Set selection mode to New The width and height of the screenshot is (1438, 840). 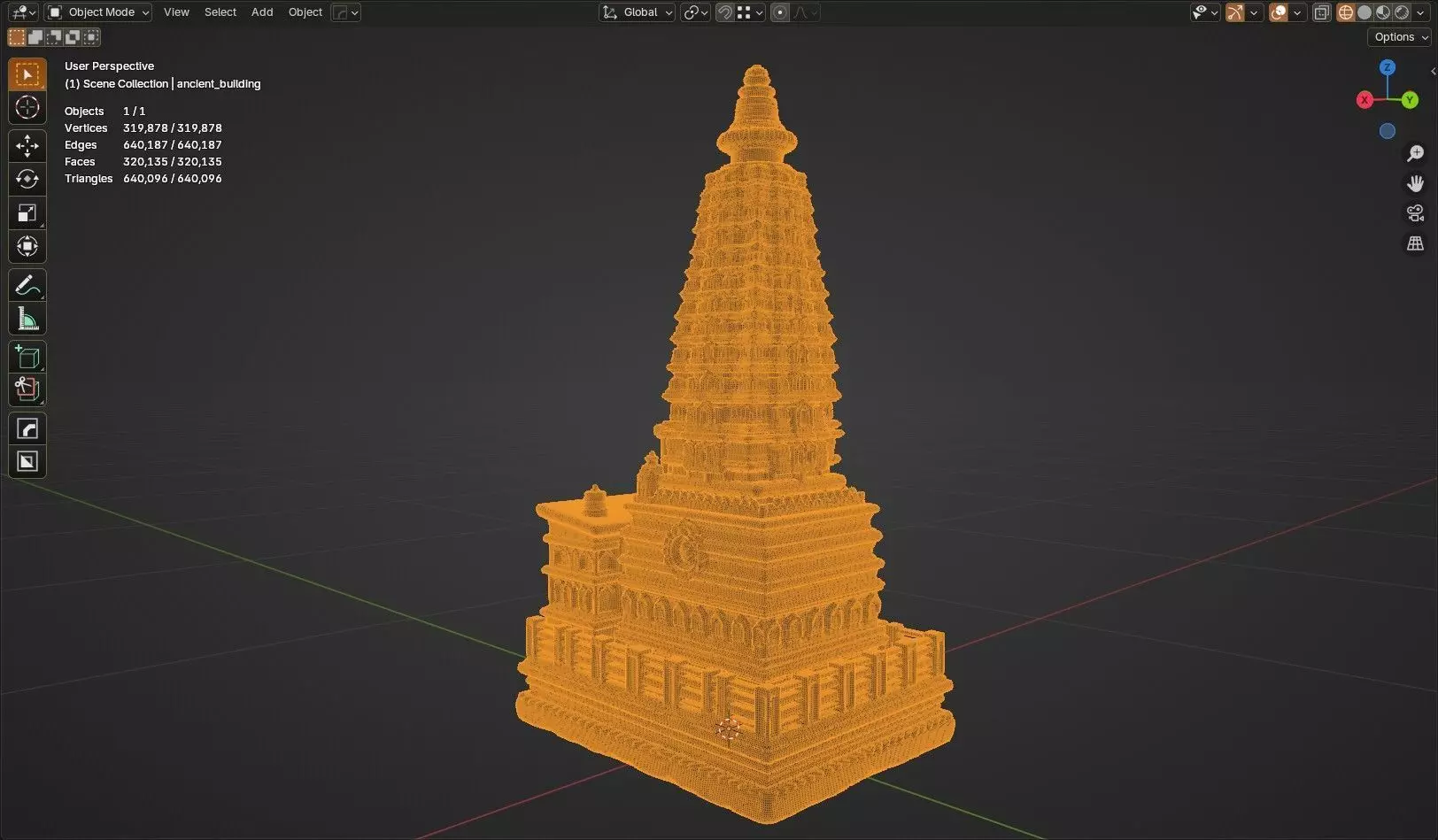(17, 37)
